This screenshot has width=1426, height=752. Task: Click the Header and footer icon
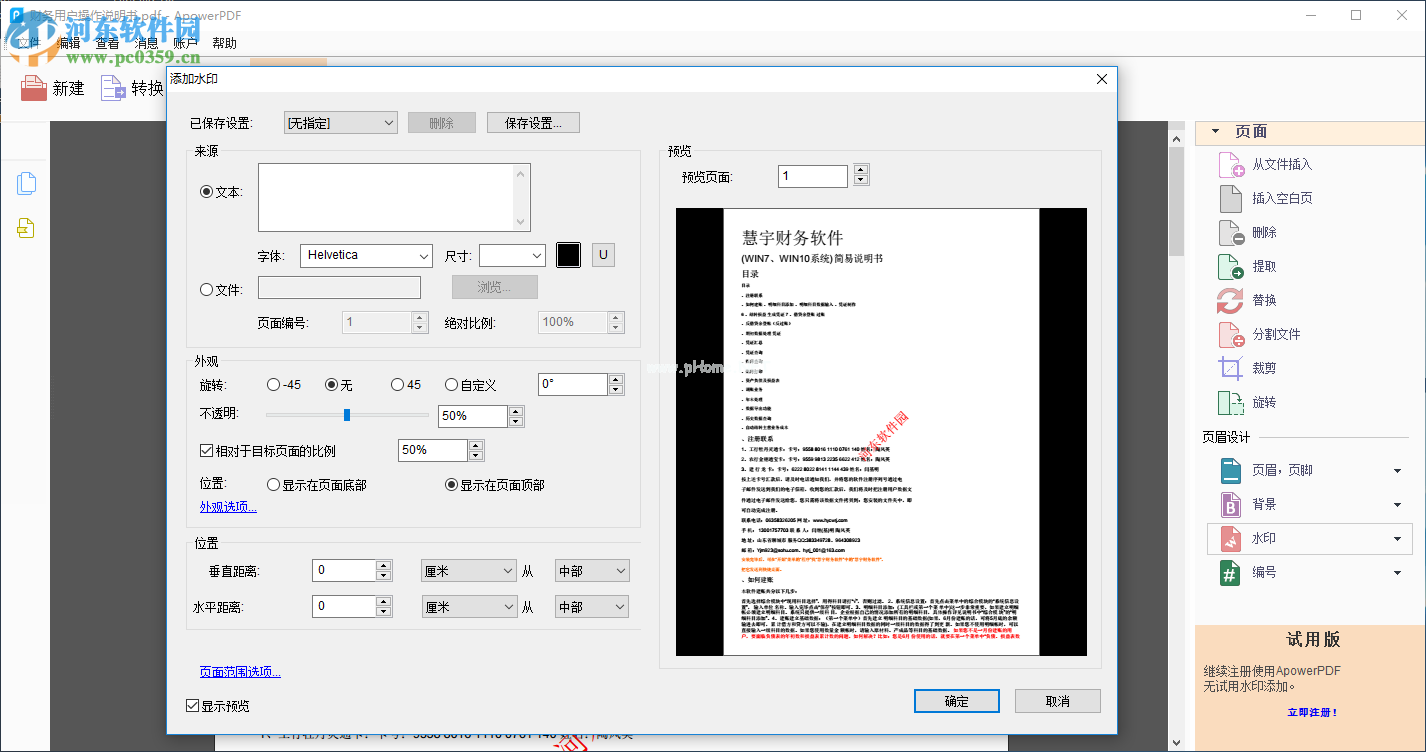1230,470
